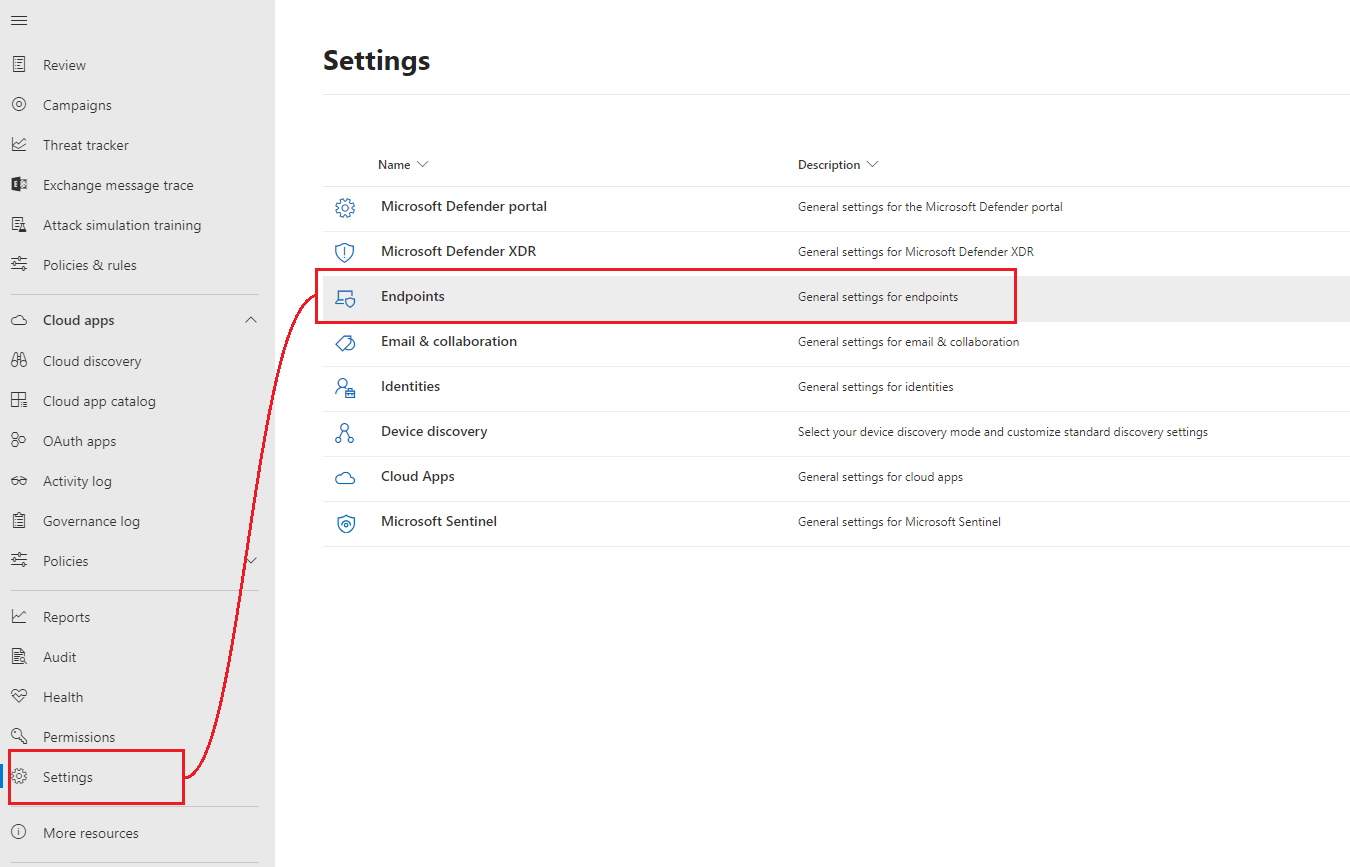Image resolution: width=1350 pixels, height=867 pixels.
Task: Click the Identities icon in the list
Action: pyautogui.click(x=345, y=387)
